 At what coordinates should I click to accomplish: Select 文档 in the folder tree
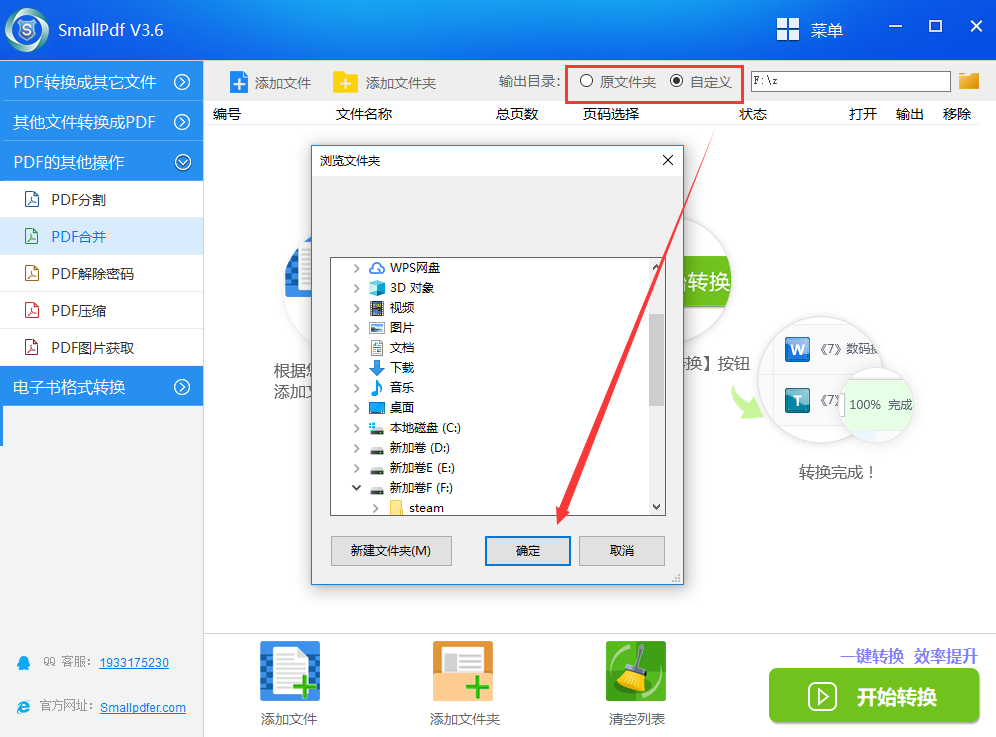click(401, 348)
